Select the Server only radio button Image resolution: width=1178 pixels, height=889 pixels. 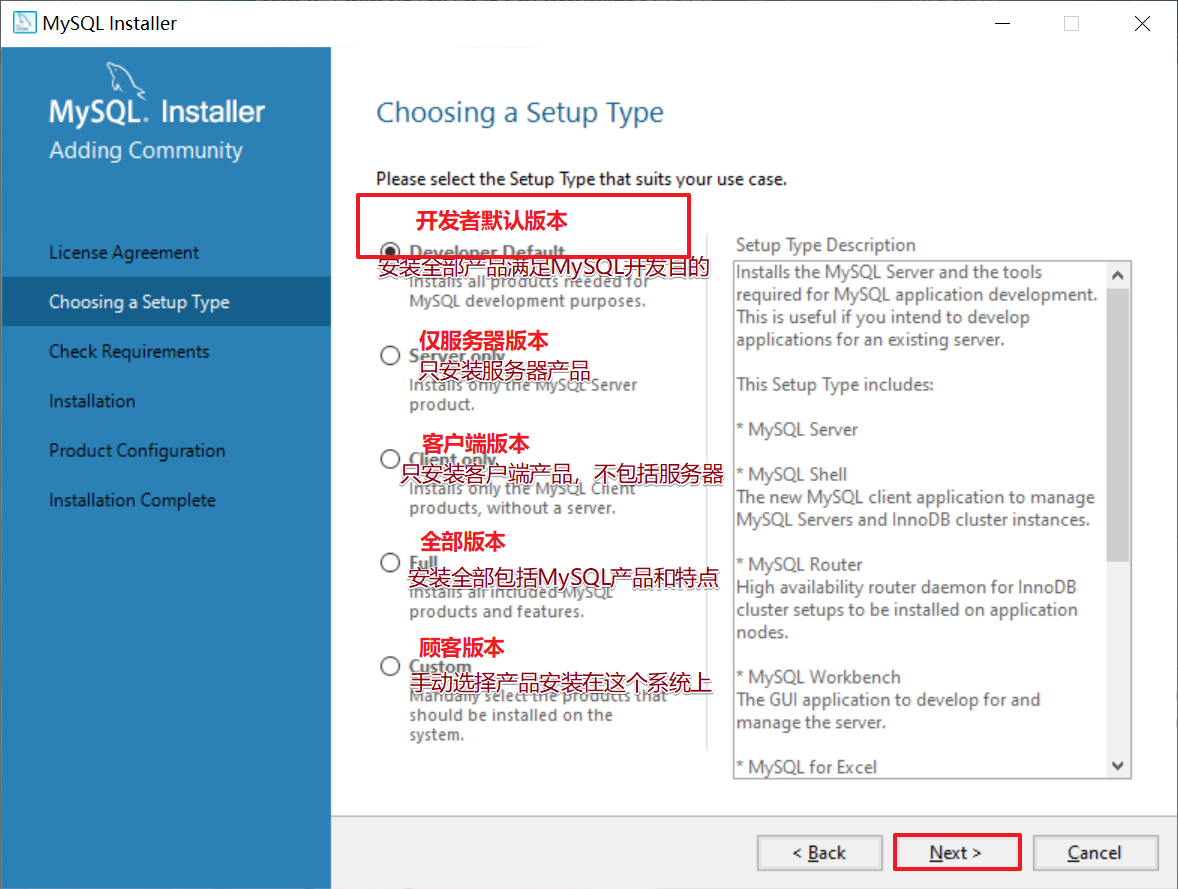tap(390, 355)
